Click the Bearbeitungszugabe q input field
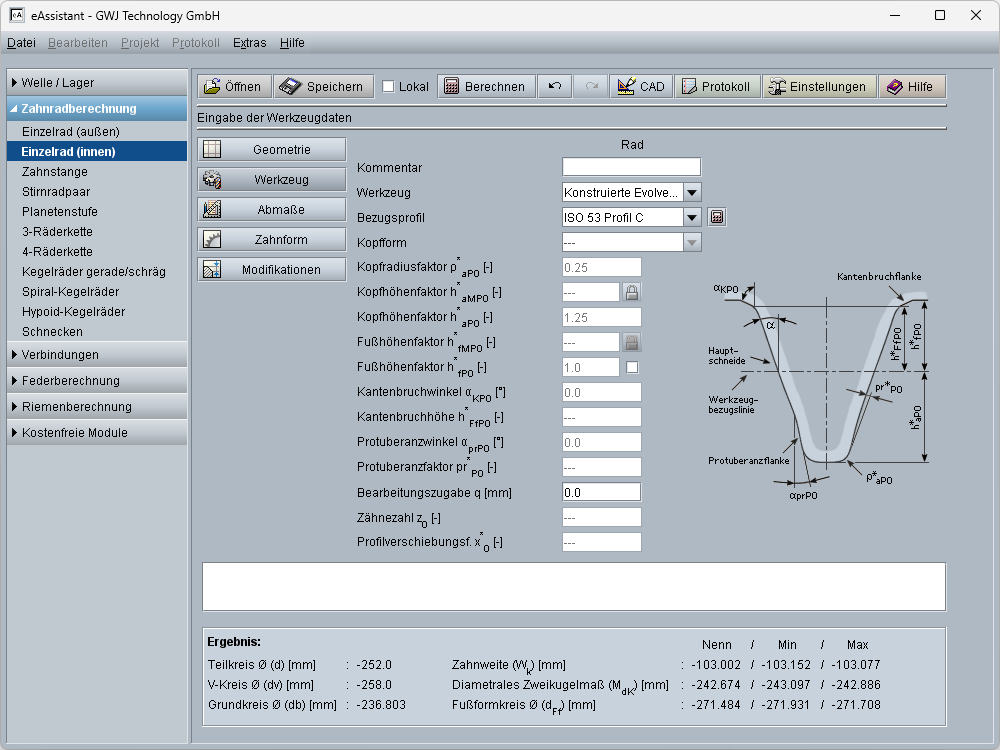The image size is (1000, 750). point(601,492)
